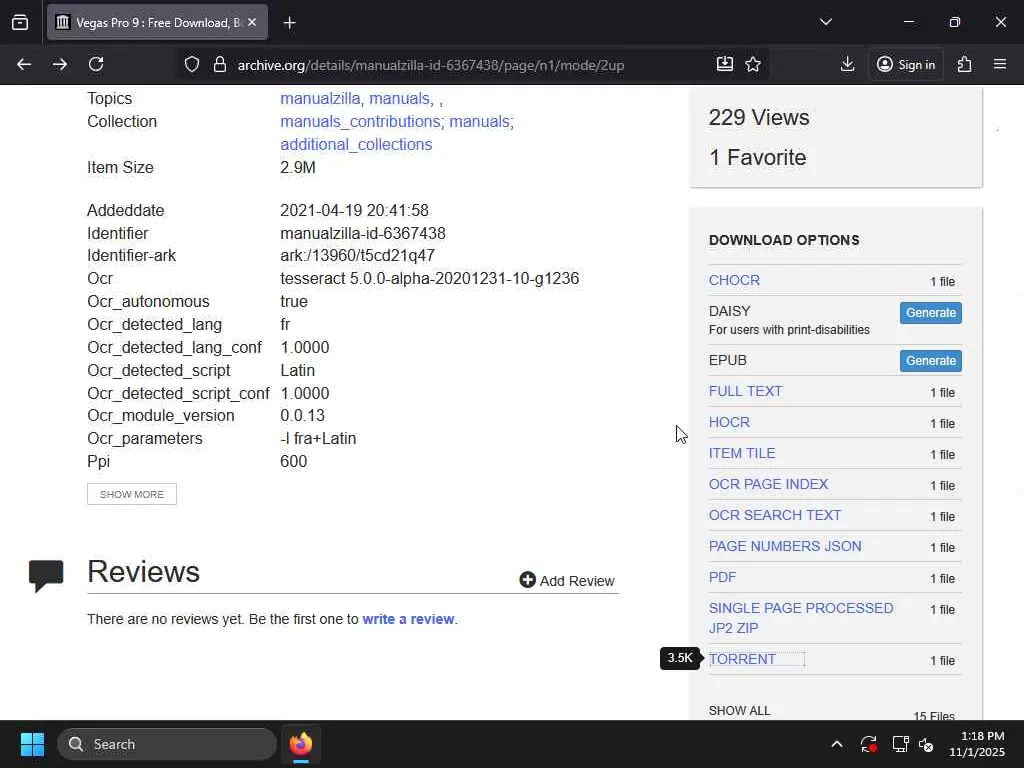Open the Firefox downloads panel
The width and height of the screenshot is (1024, 768).
click(x=847, y=64)
